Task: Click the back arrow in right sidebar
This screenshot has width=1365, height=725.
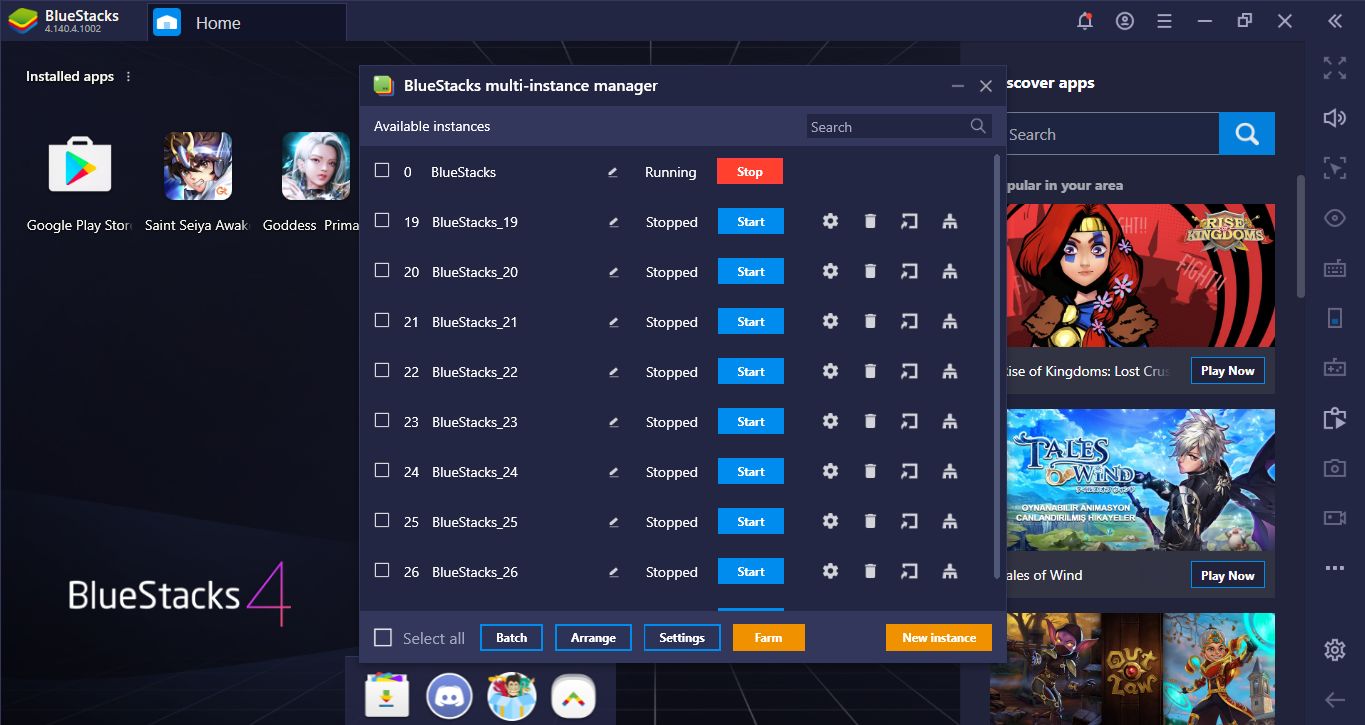Action: 1335,700
